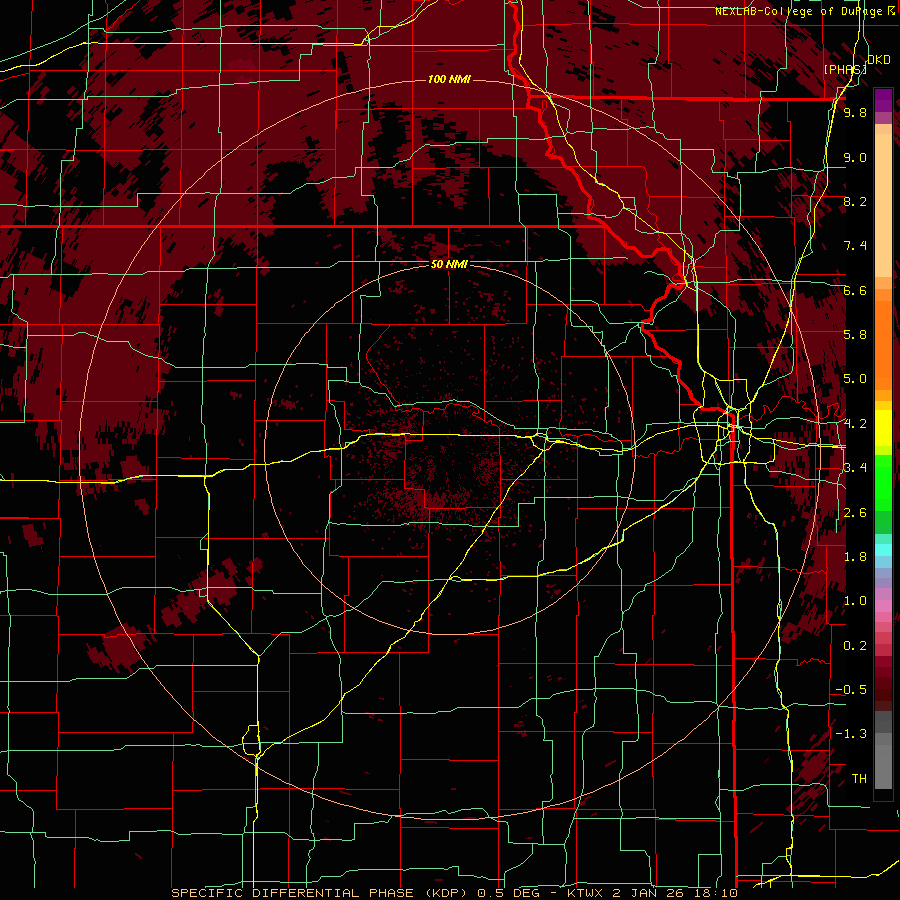Select the 1.8 value on the color scale

point(855,557)
